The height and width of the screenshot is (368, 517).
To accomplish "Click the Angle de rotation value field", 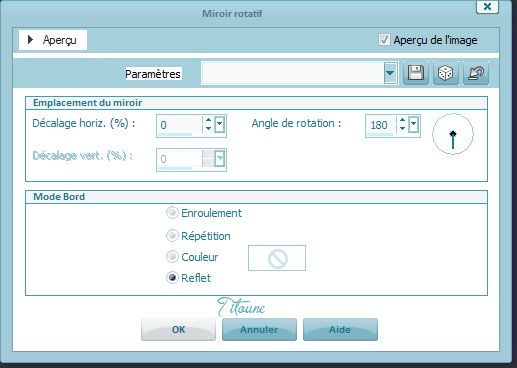I will 381,125.
